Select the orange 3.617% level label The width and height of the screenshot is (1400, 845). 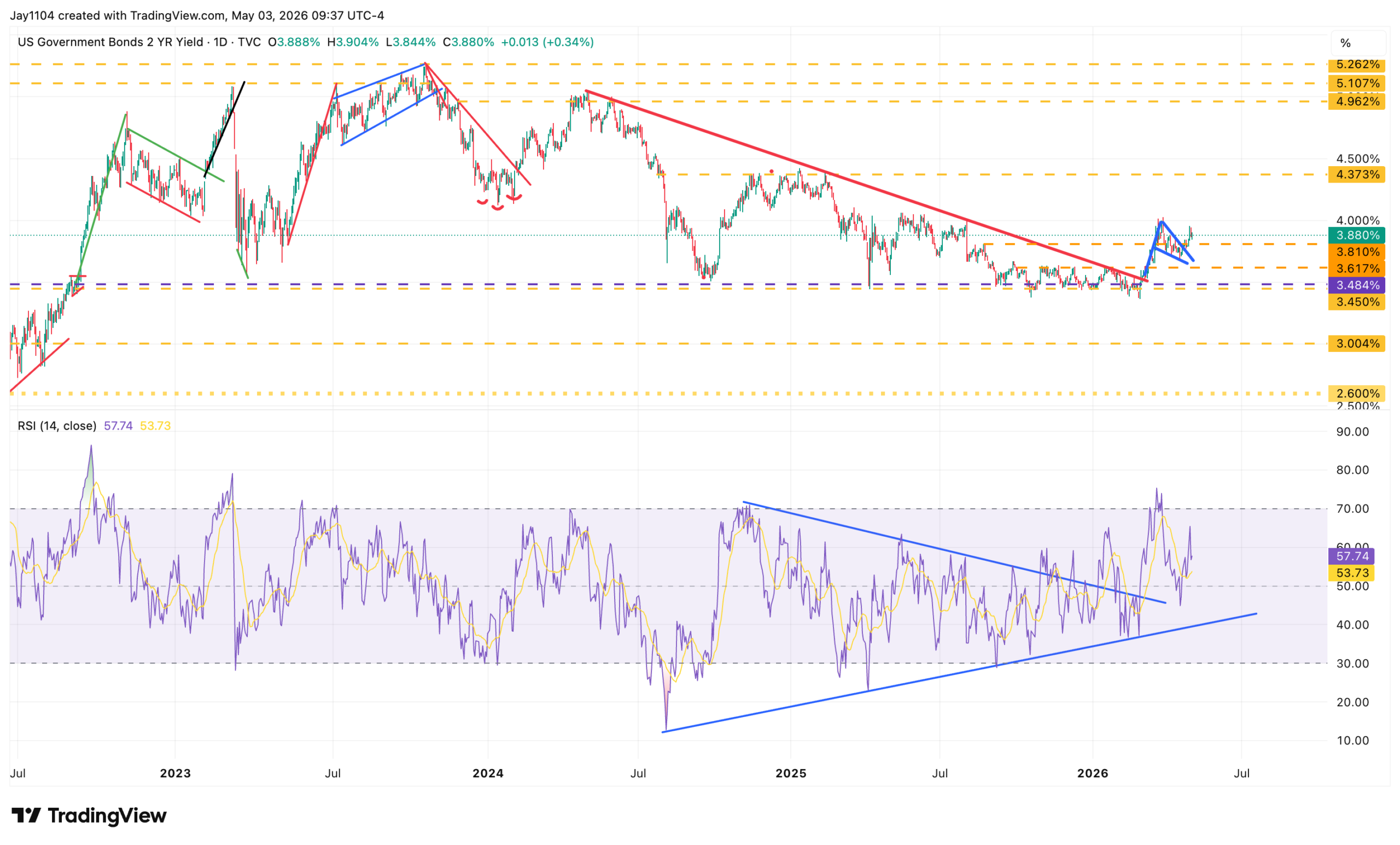coord(1357,268)
